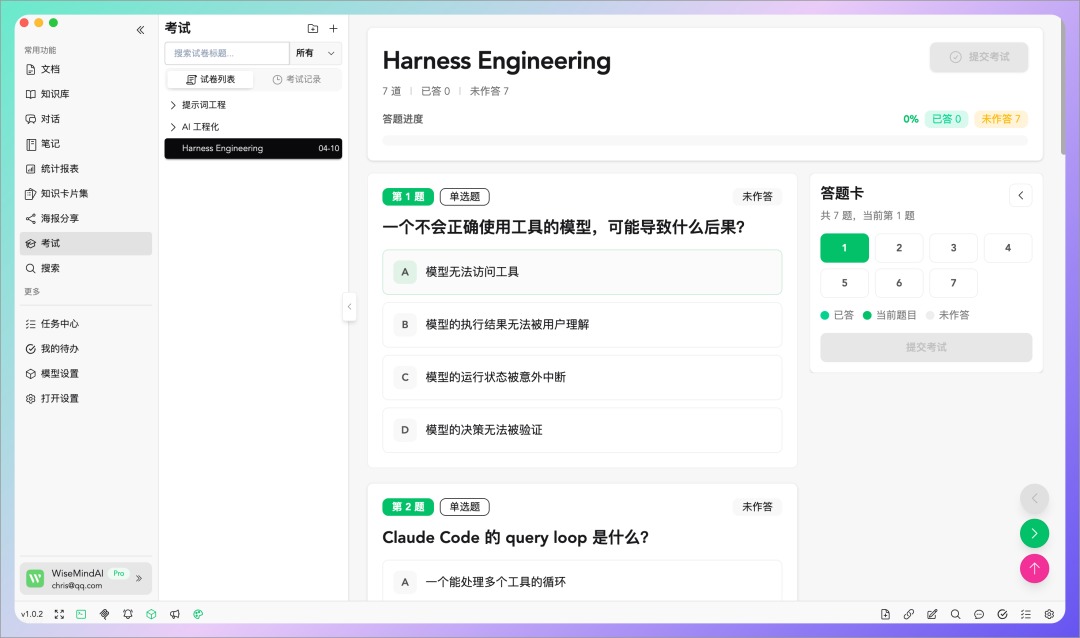Click the new AI document icon bottom right

click(886, 615)
